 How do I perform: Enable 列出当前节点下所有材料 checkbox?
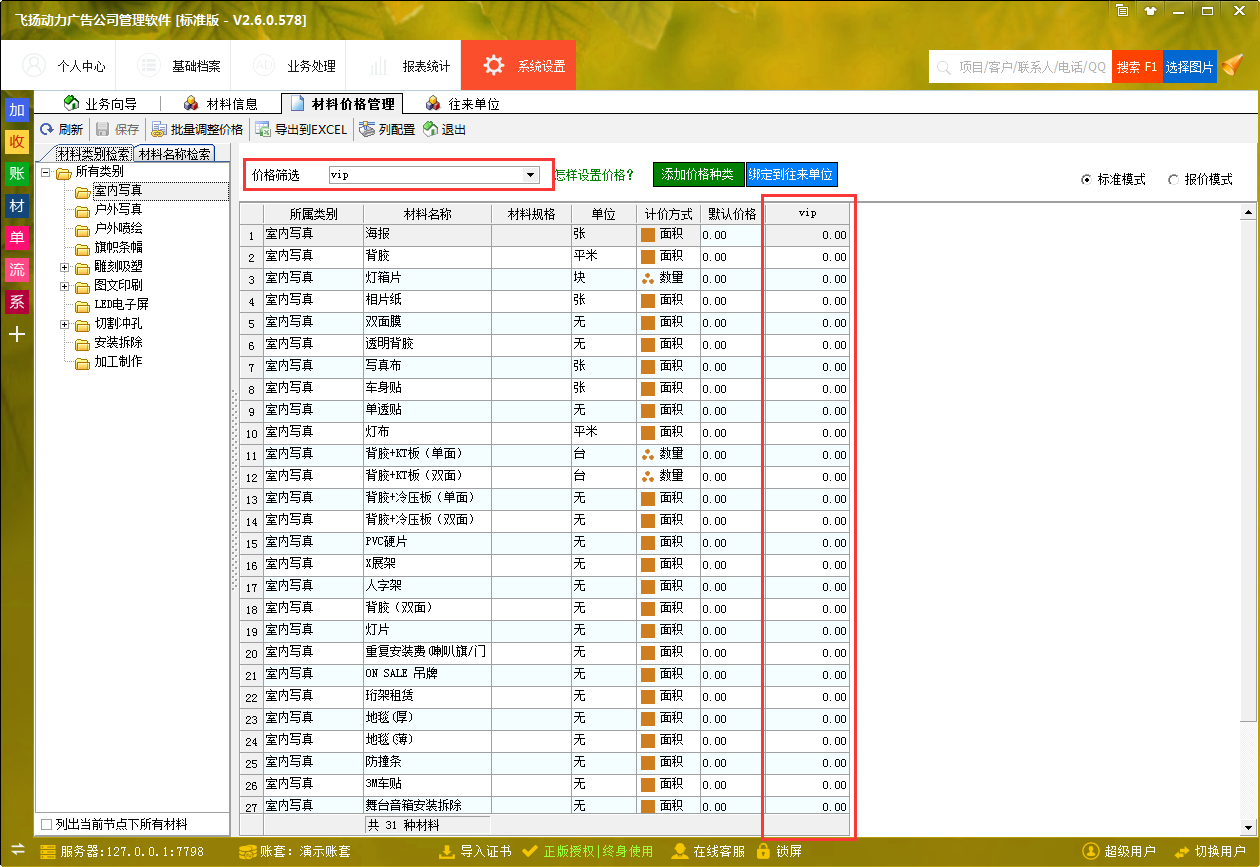pos(46,822)
